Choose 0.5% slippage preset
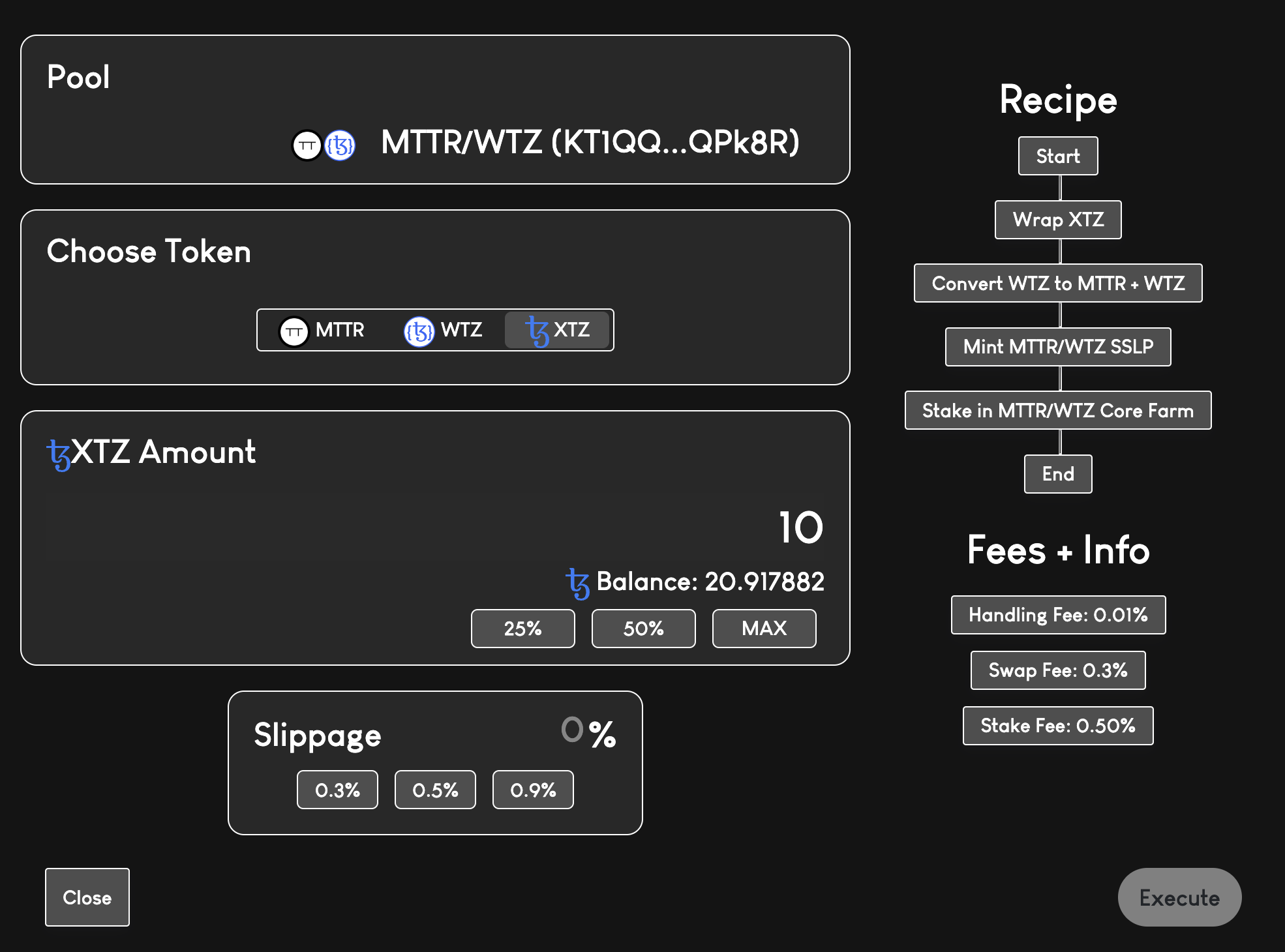Screen dimensions: 1285x952 (x=435, y=790)
